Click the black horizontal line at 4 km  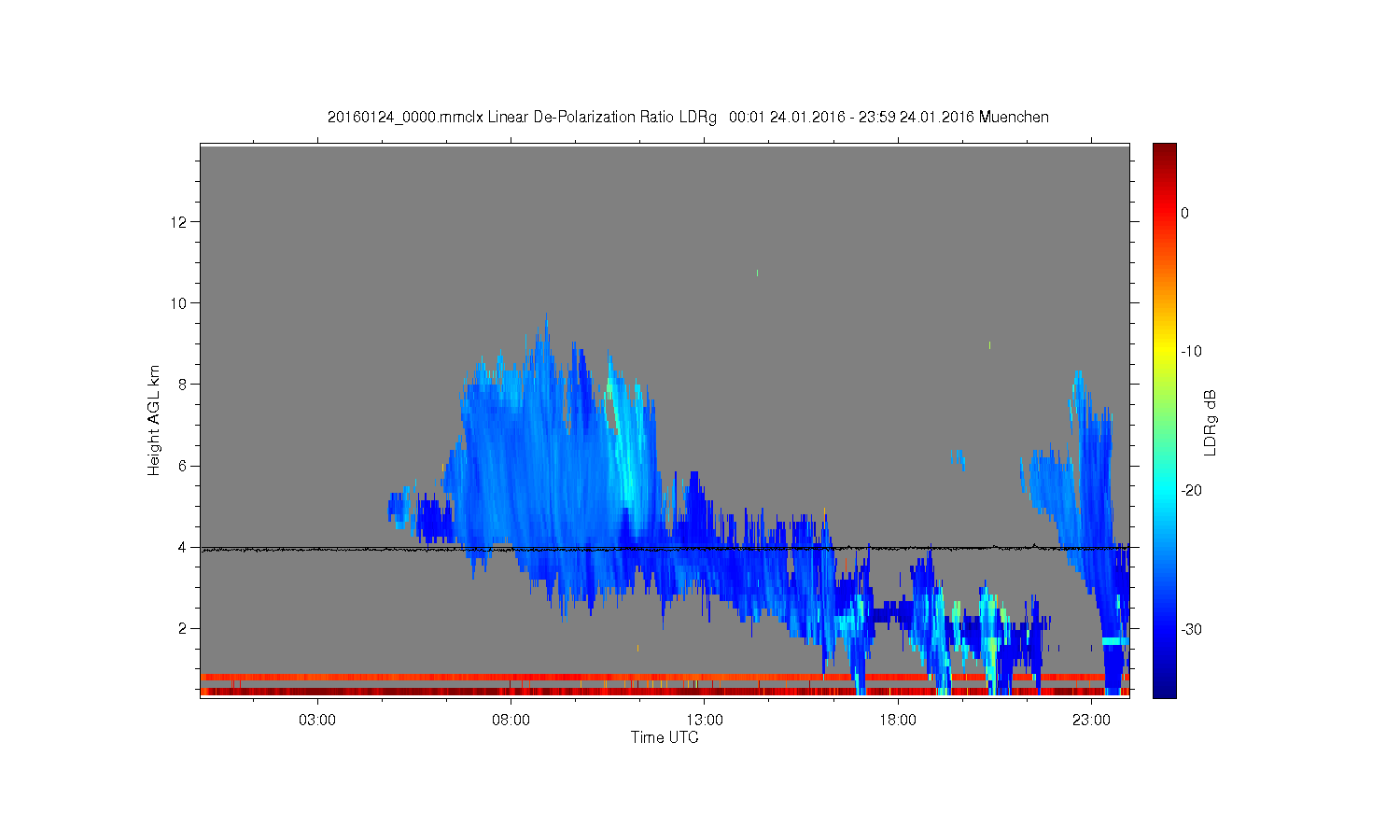tap(665, 549)
